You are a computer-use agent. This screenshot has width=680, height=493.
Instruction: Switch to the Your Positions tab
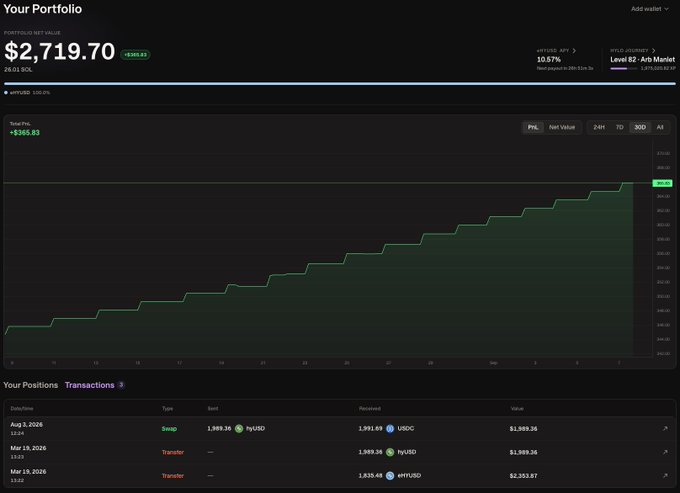(x=30, y=385)
